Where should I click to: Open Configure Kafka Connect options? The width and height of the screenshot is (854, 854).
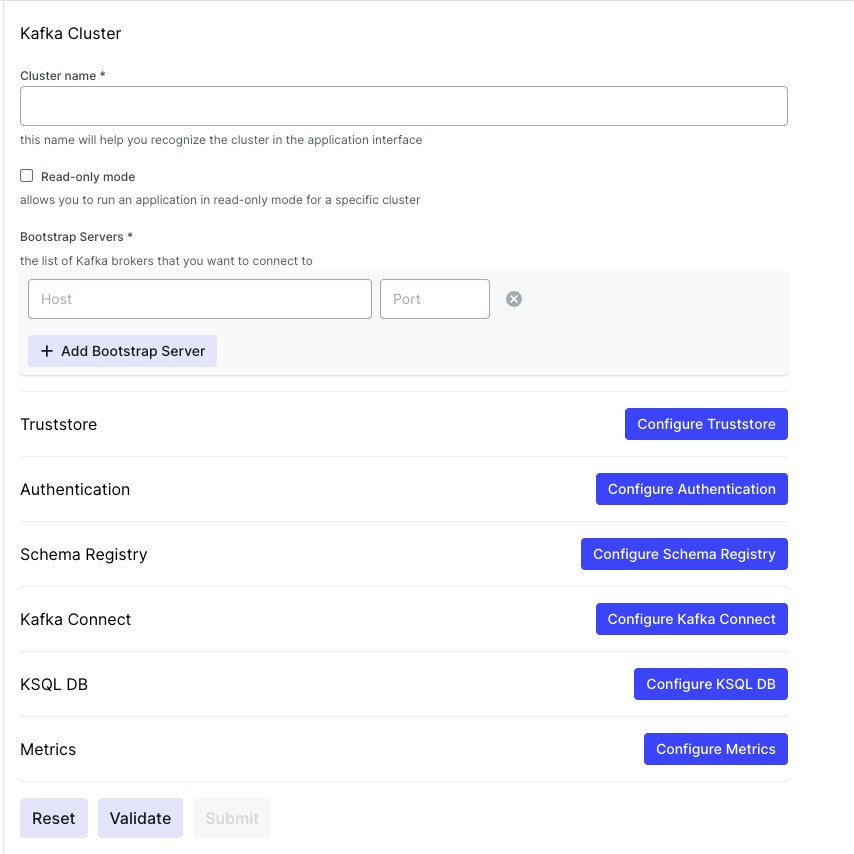(691, 619)
